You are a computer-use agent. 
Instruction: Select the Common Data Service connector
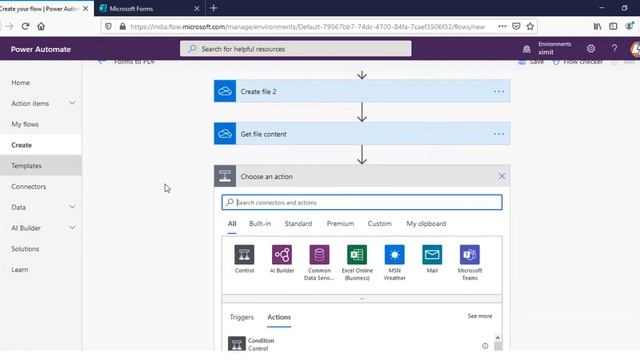(319, 255)
